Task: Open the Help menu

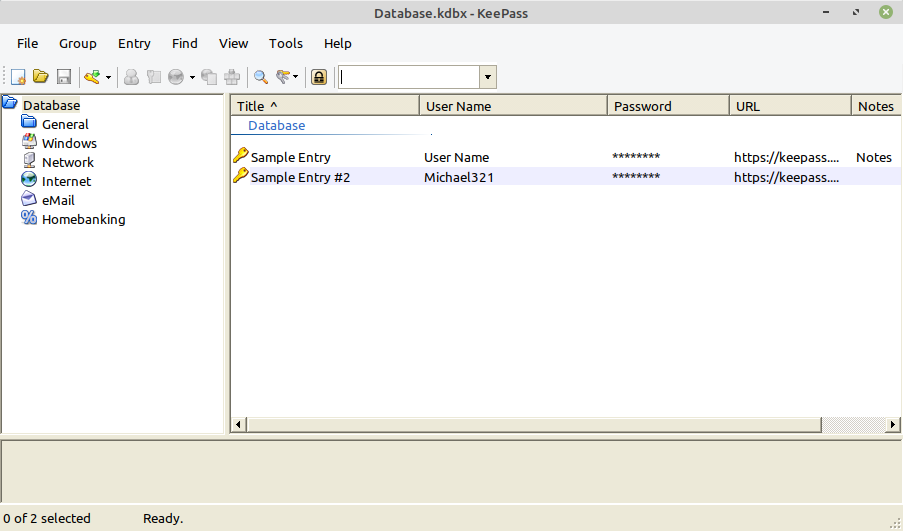Action: pos(337,43)
